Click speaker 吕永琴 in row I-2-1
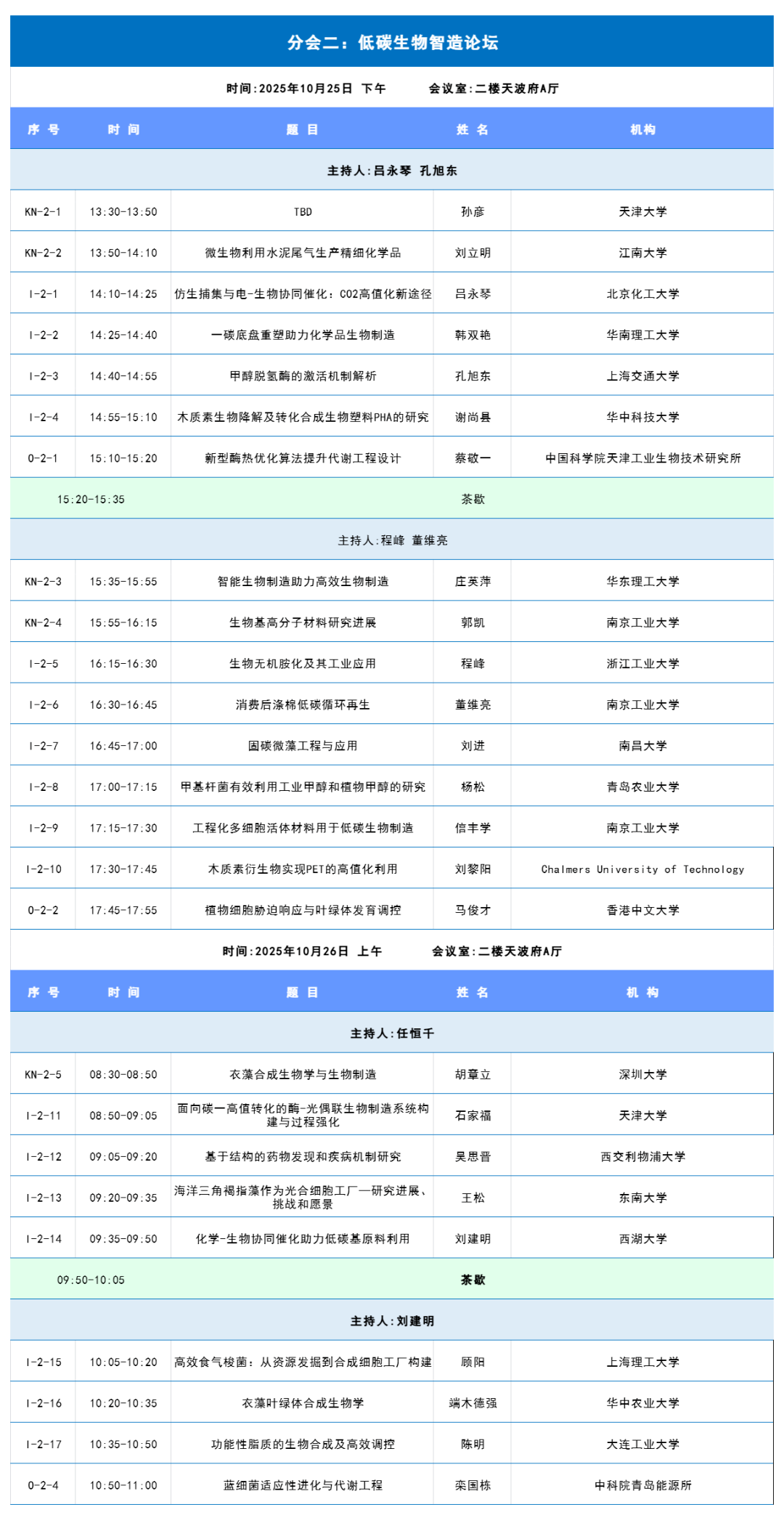This screenshot has width=784, height=1515. click(473, 294)
